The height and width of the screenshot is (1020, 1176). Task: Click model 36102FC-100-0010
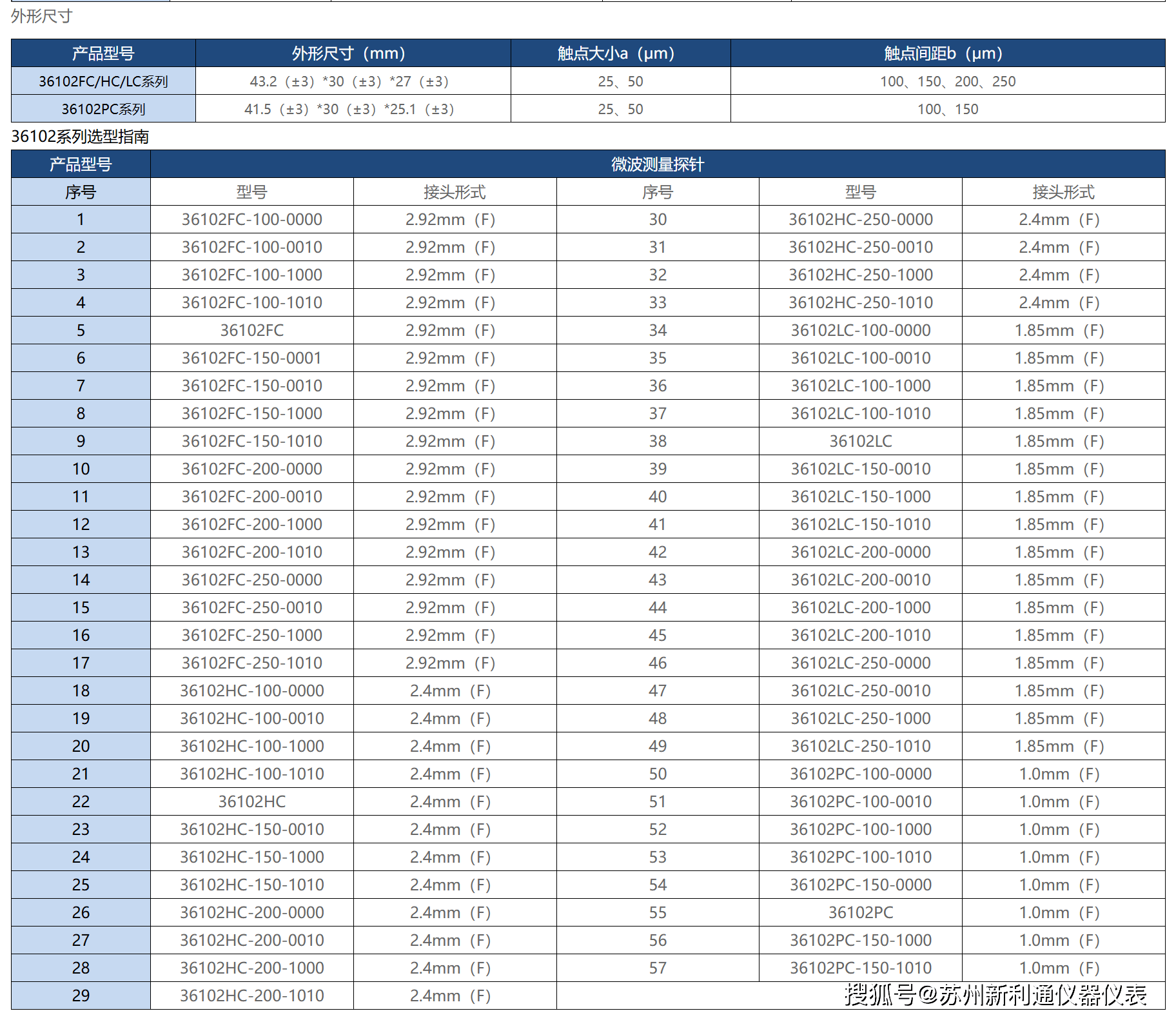pyautogui.click(x=251, y=247)
